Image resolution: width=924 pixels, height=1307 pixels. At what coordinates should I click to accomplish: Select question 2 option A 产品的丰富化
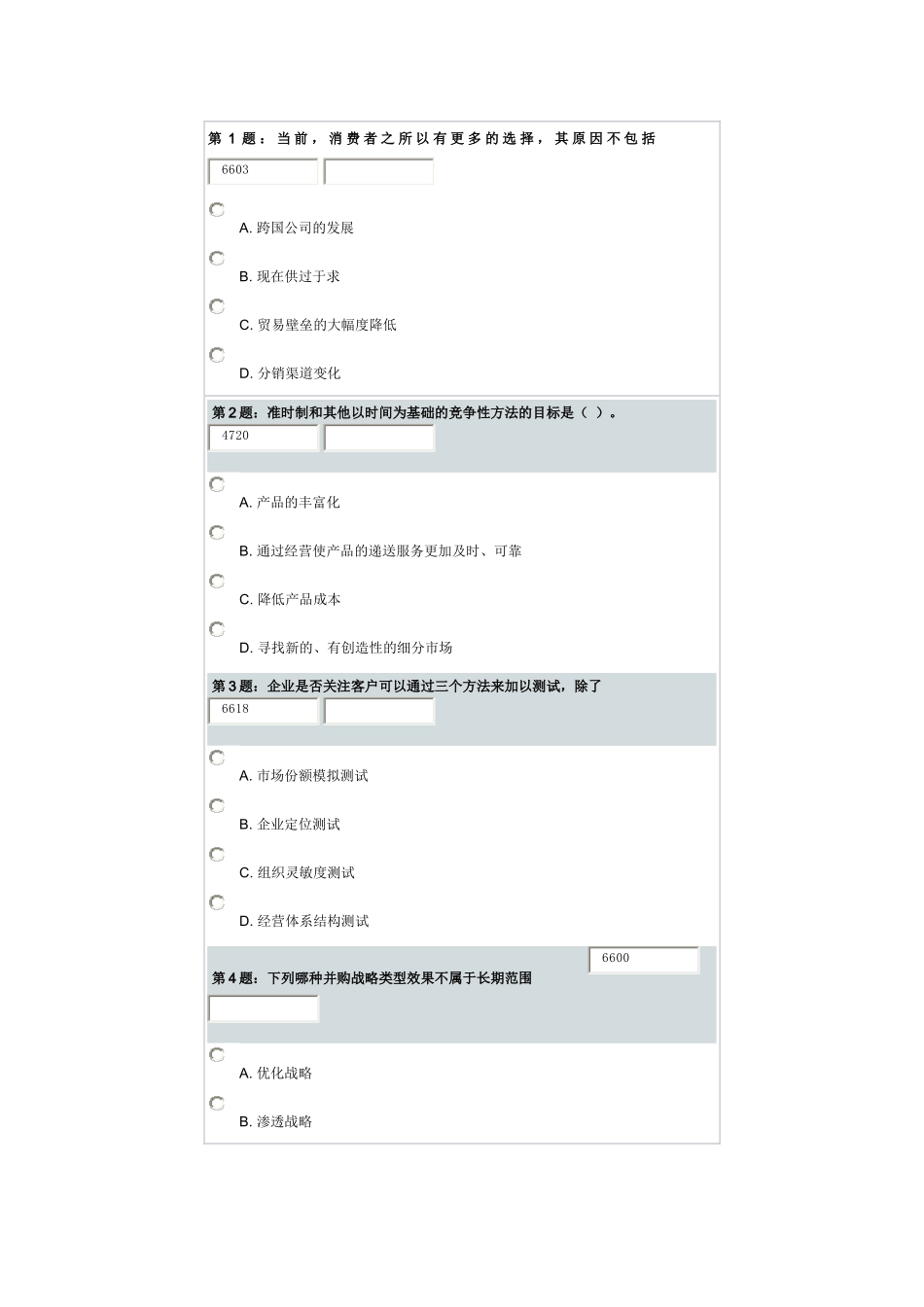click(217, 484)
